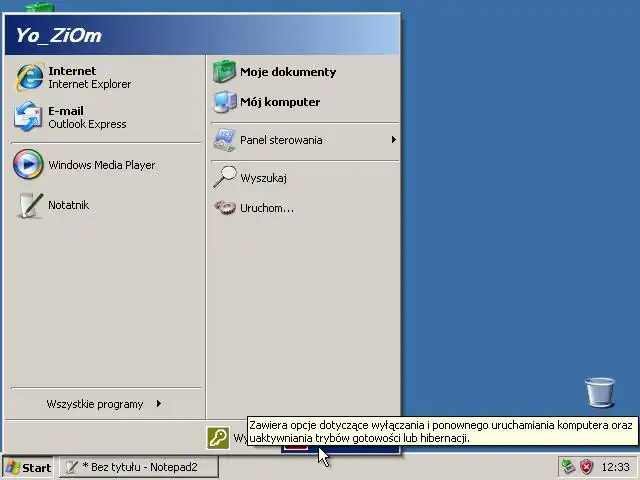
Task: Launch Notatnik from the Start menu
Action: [106, 205]
